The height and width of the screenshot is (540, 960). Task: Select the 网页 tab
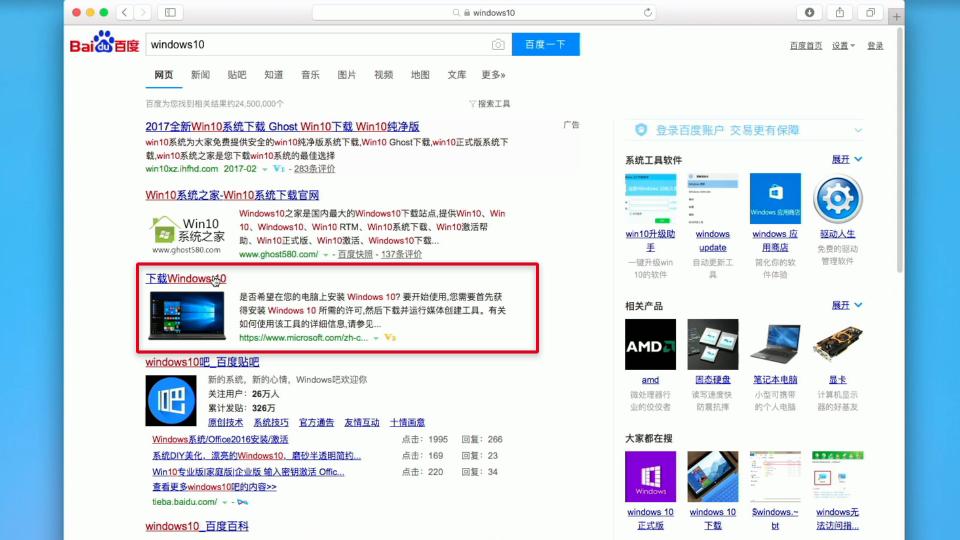[163, 75]
